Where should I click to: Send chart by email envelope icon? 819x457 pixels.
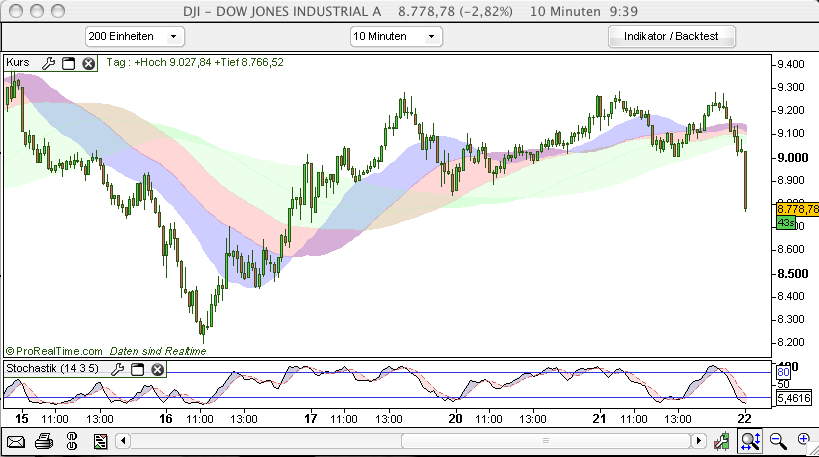[x=16, y=442]
